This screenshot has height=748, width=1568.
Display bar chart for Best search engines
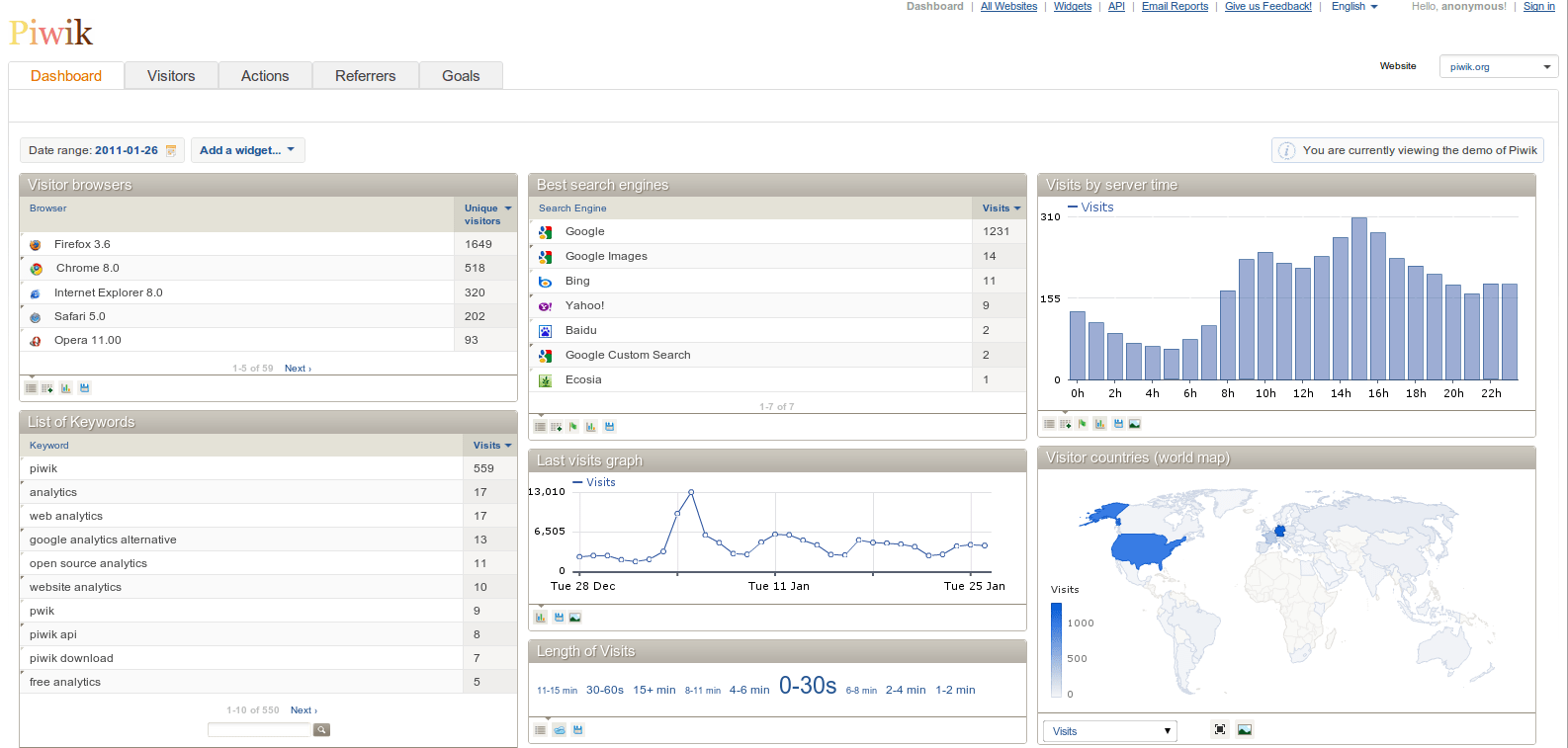pyautogui.click(x=591, y=427)
